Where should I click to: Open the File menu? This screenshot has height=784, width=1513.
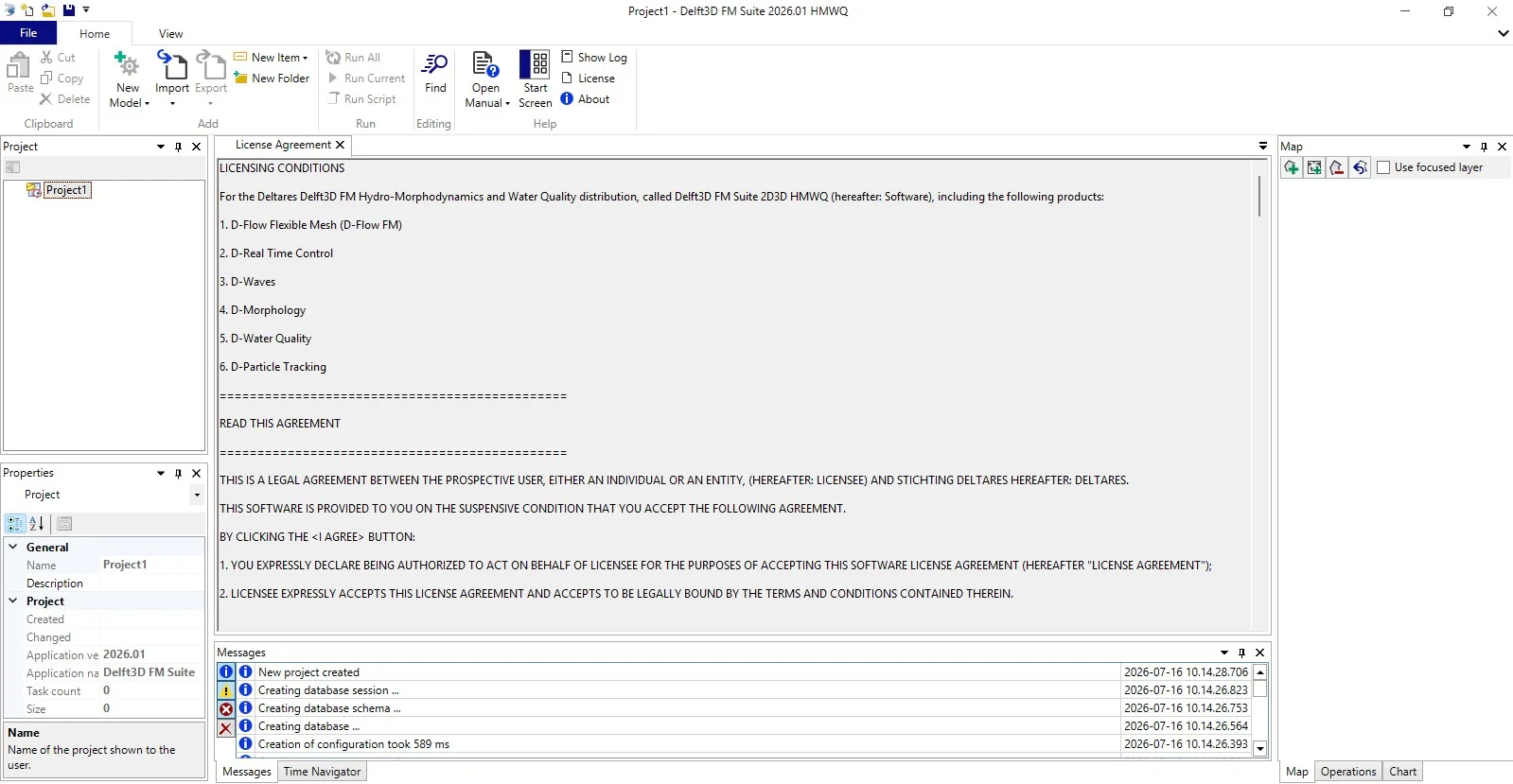pyautogui.click(x=28, y=33)
